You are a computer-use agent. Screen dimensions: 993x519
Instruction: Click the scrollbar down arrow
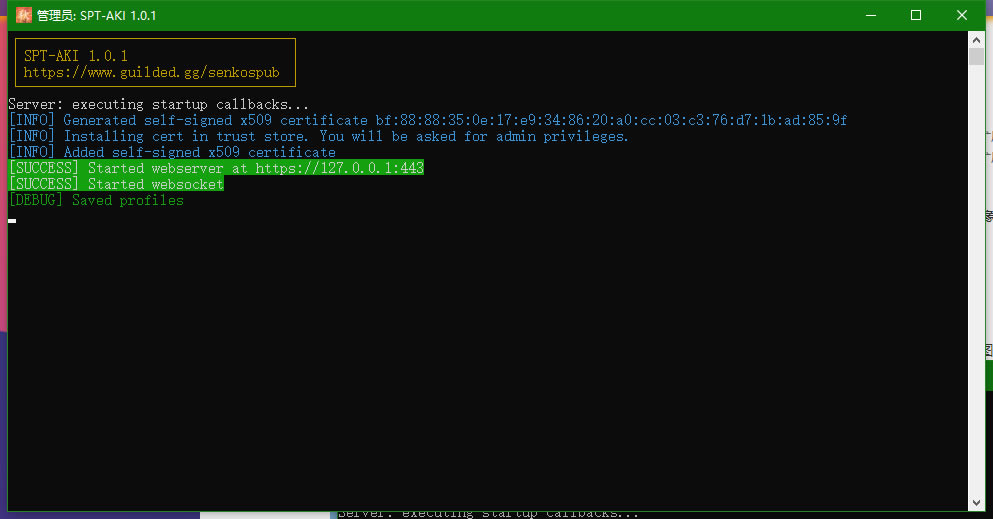pyautogui.click(x=976, y=502)
